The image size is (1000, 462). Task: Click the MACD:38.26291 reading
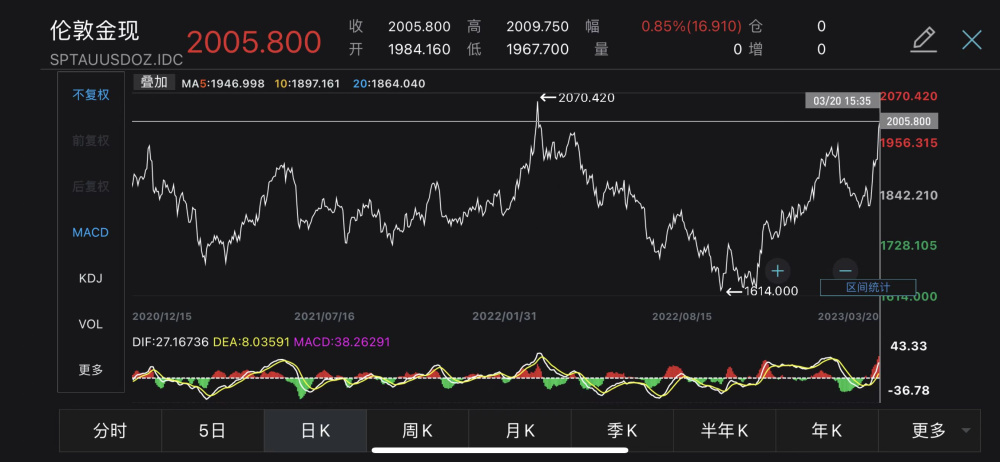[342, 342]
